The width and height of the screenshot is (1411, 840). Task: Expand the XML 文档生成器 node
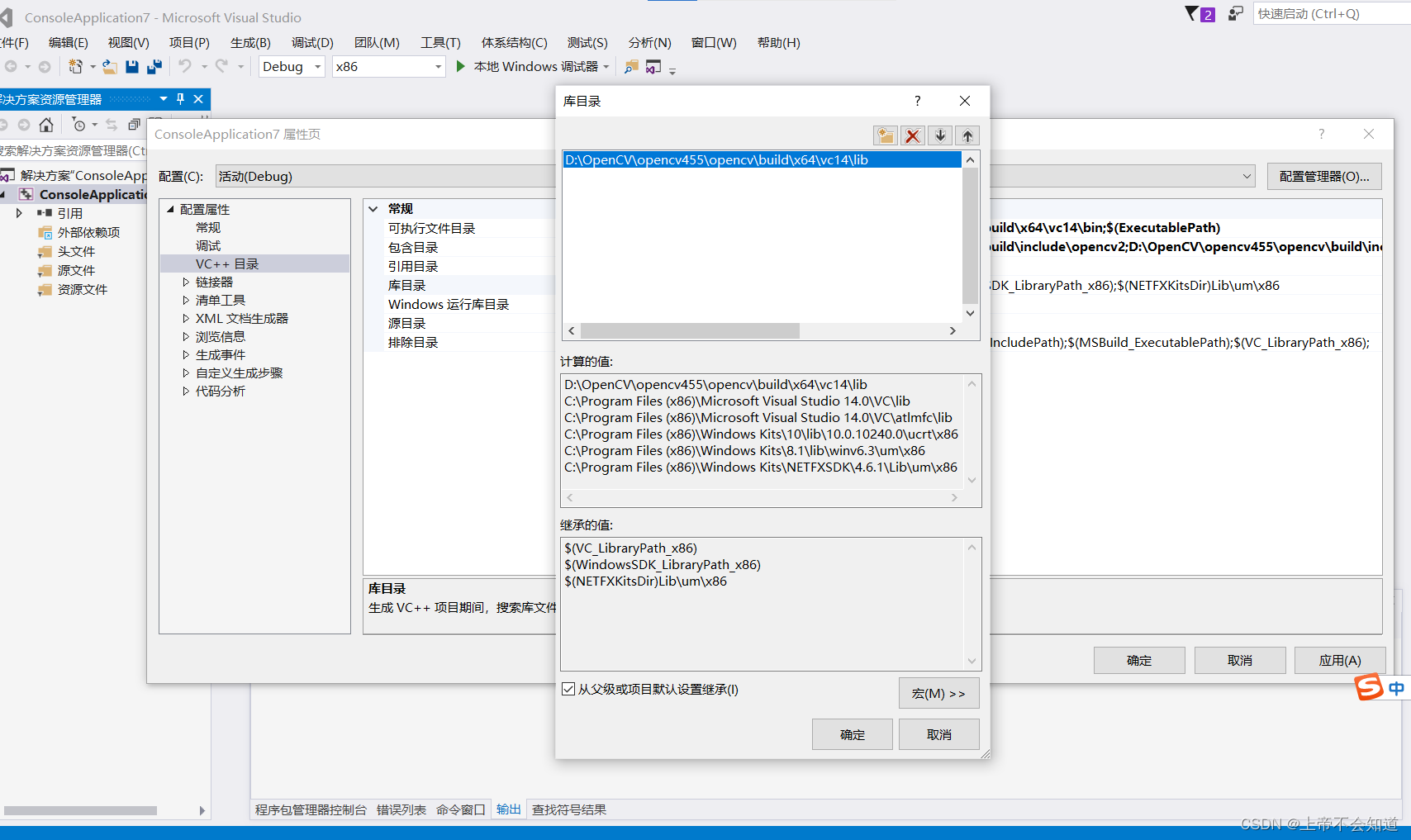186,318
